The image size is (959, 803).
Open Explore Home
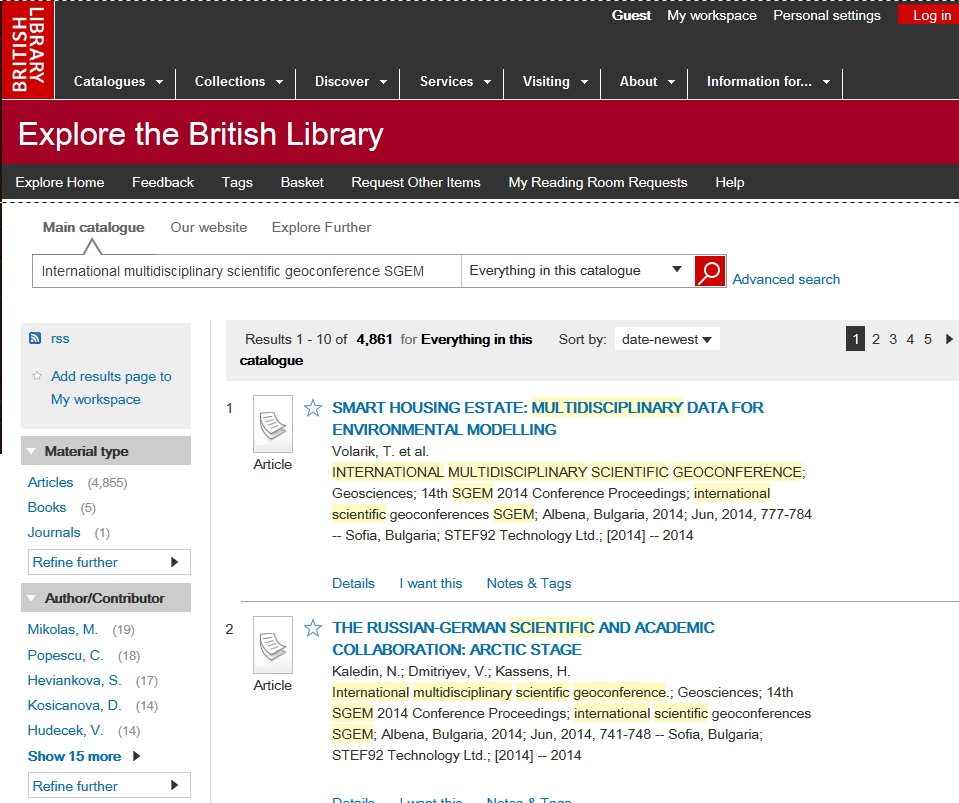click(60, 182)
